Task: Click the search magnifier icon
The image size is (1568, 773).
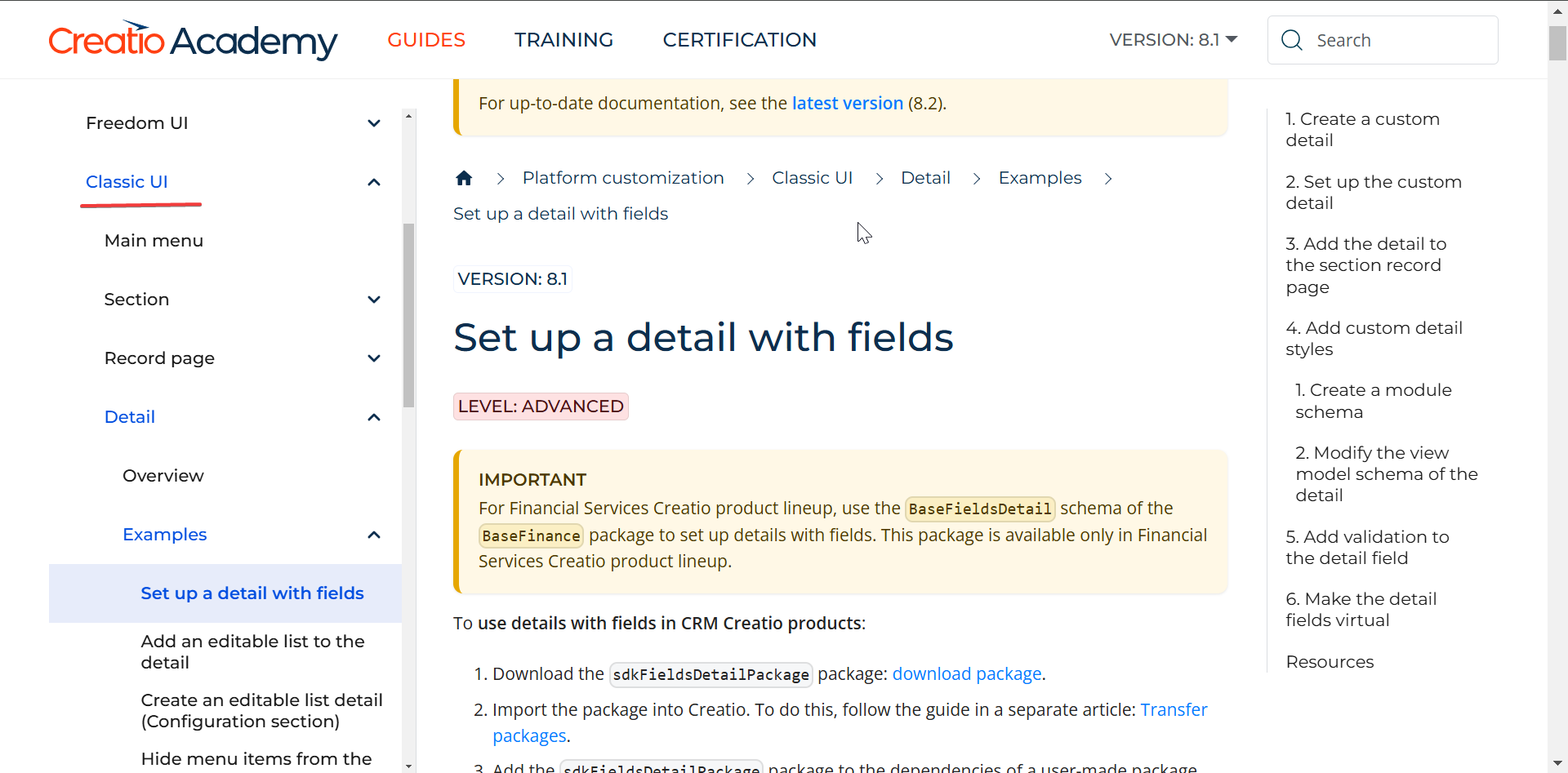Action: pyautogui.click(x=1292, y=40)
